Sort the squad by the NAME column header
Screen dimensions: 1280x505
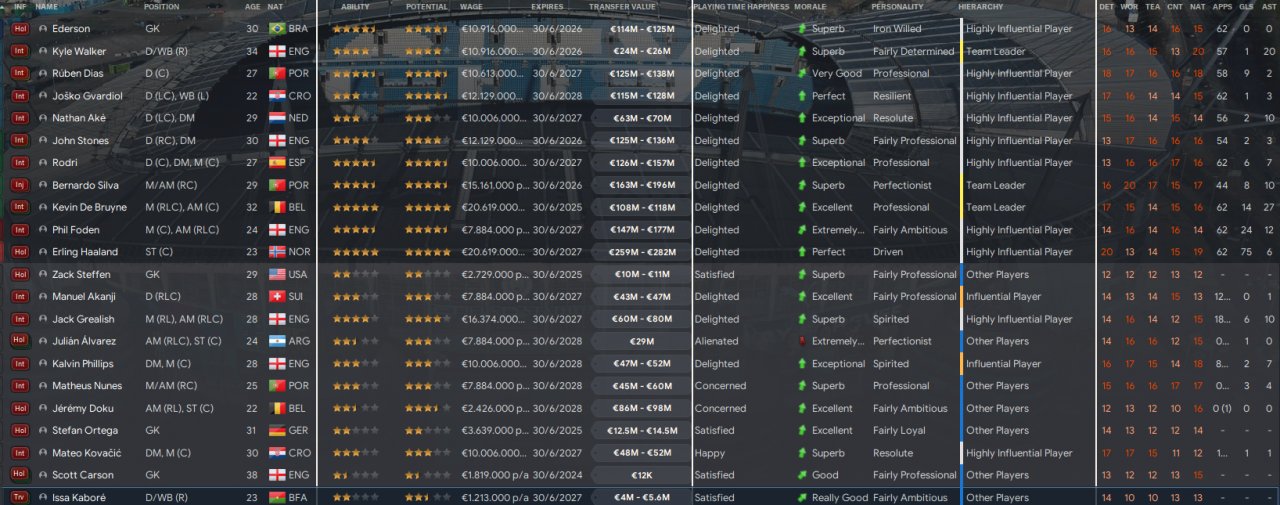point(46,7)
